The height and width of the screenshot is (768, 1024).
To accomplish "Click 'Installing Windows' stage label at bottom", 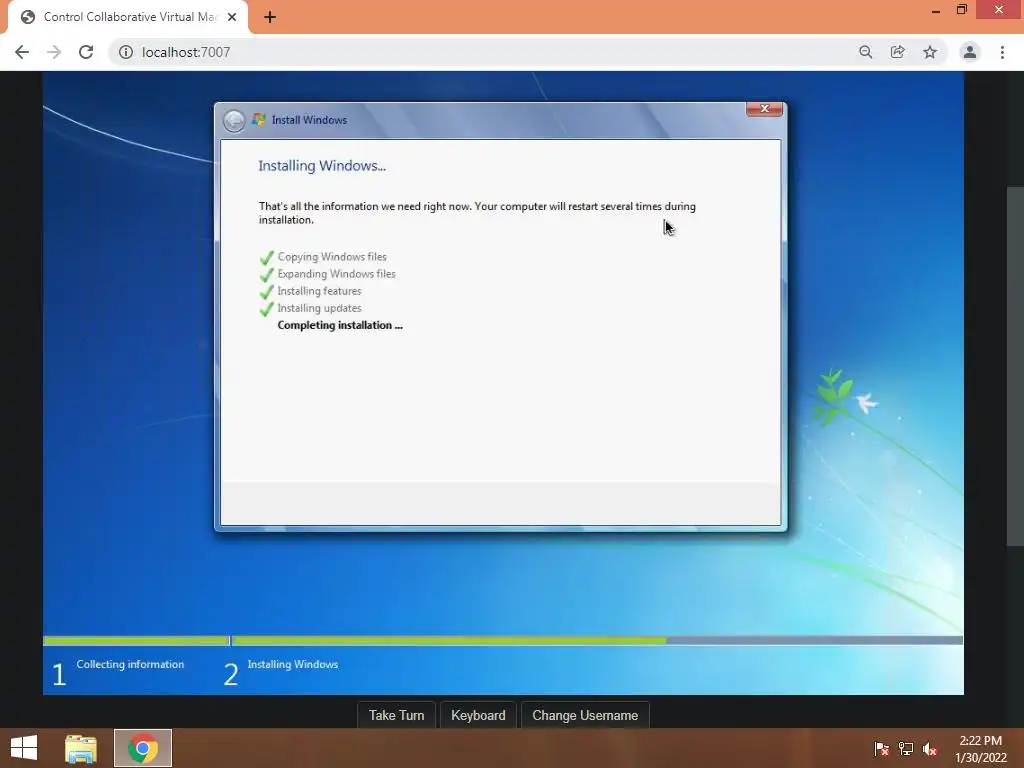I will 293,664.
